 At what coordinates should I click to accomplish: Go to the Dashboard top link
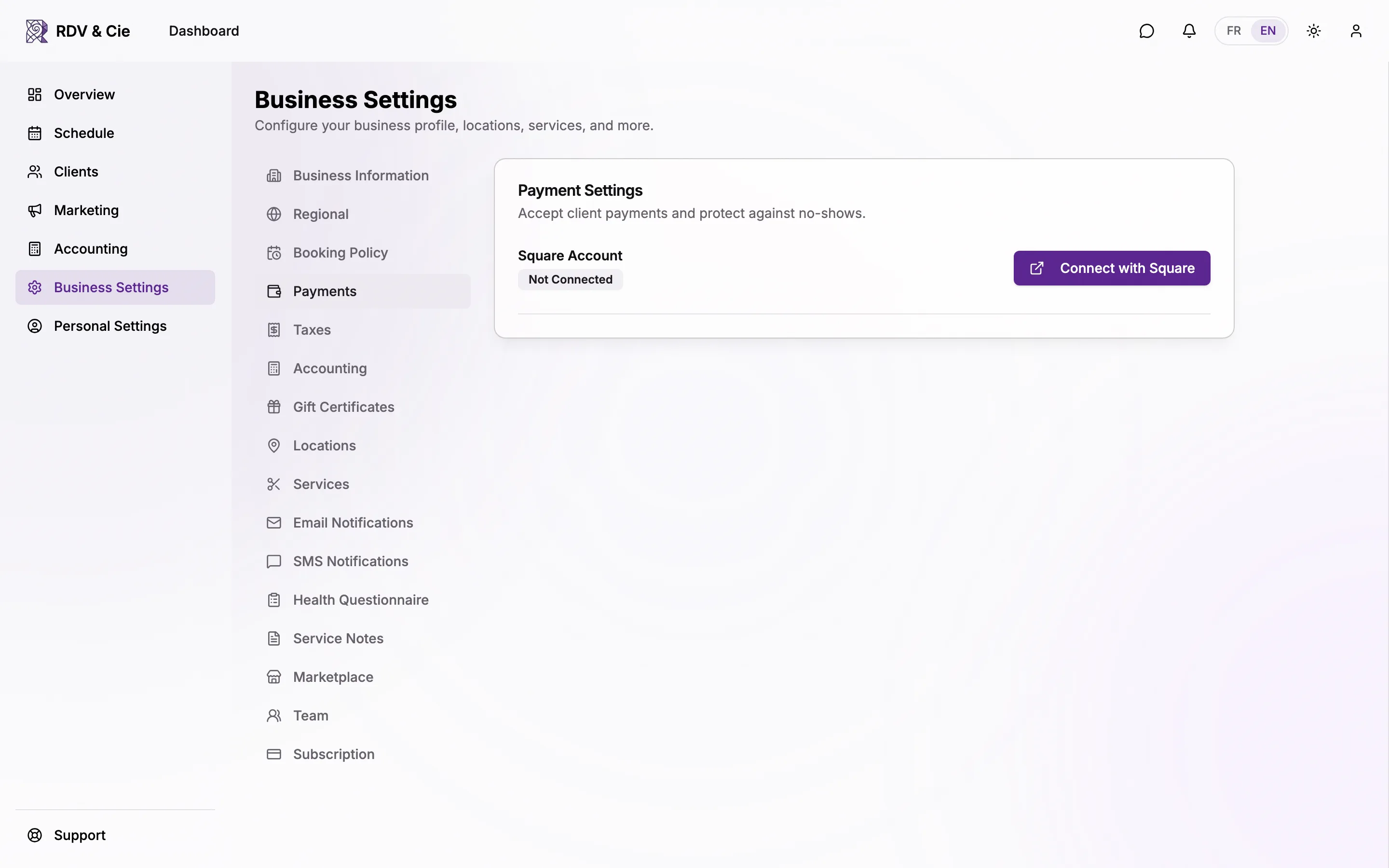pyautogui.click(x=204, y=31)
